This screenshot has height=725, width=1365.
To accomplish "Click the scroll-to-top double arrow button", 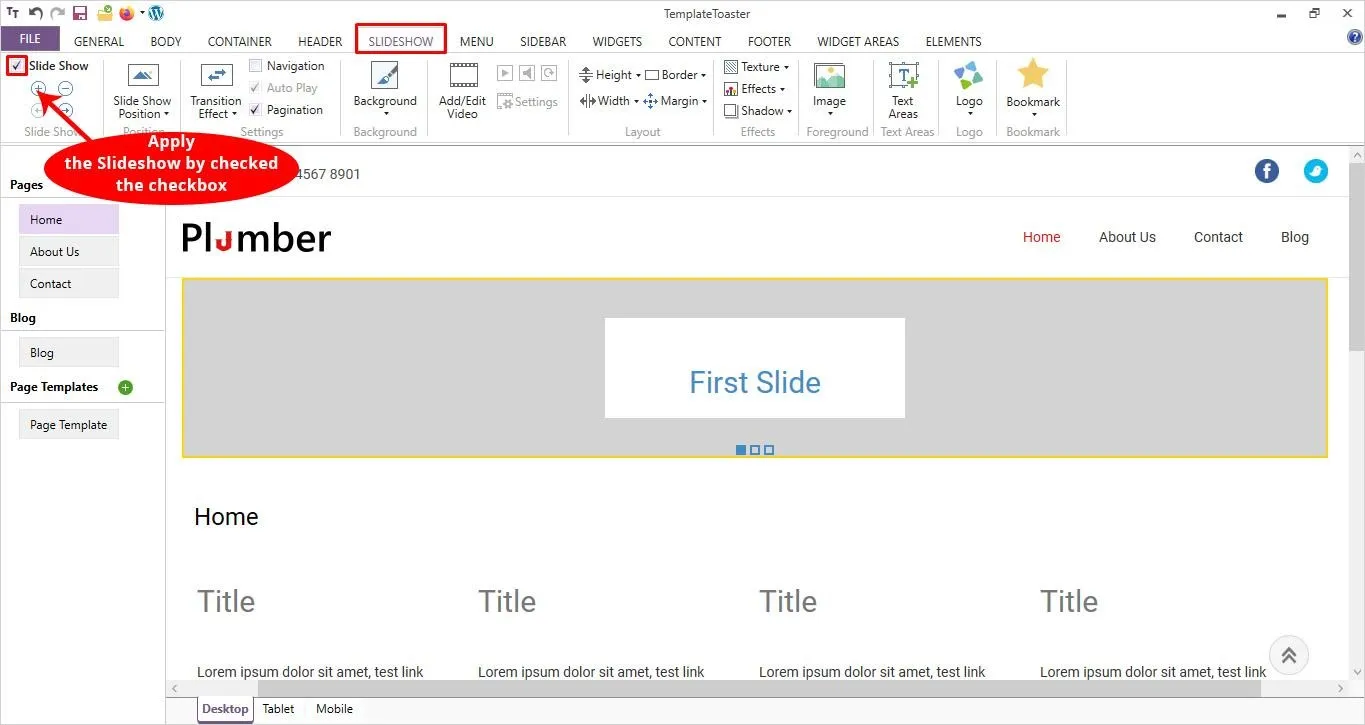I will point(1288,655).
